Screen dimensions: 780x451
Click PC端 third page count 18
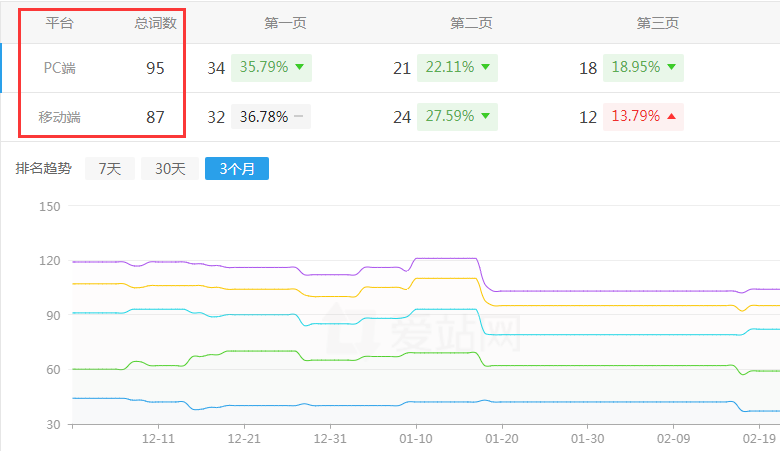click(x=588, y=68)
